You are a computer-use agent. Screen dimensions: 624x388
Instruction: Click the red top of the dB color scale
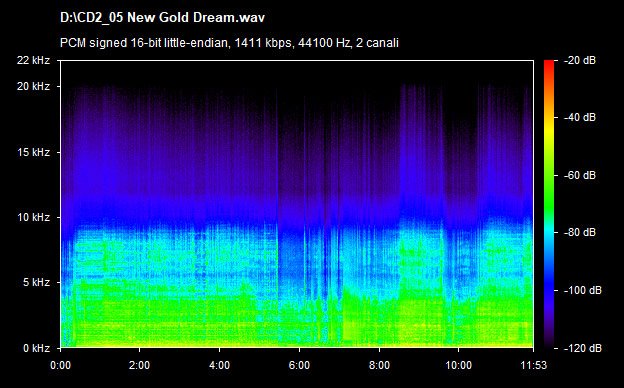tap(549, 66)
